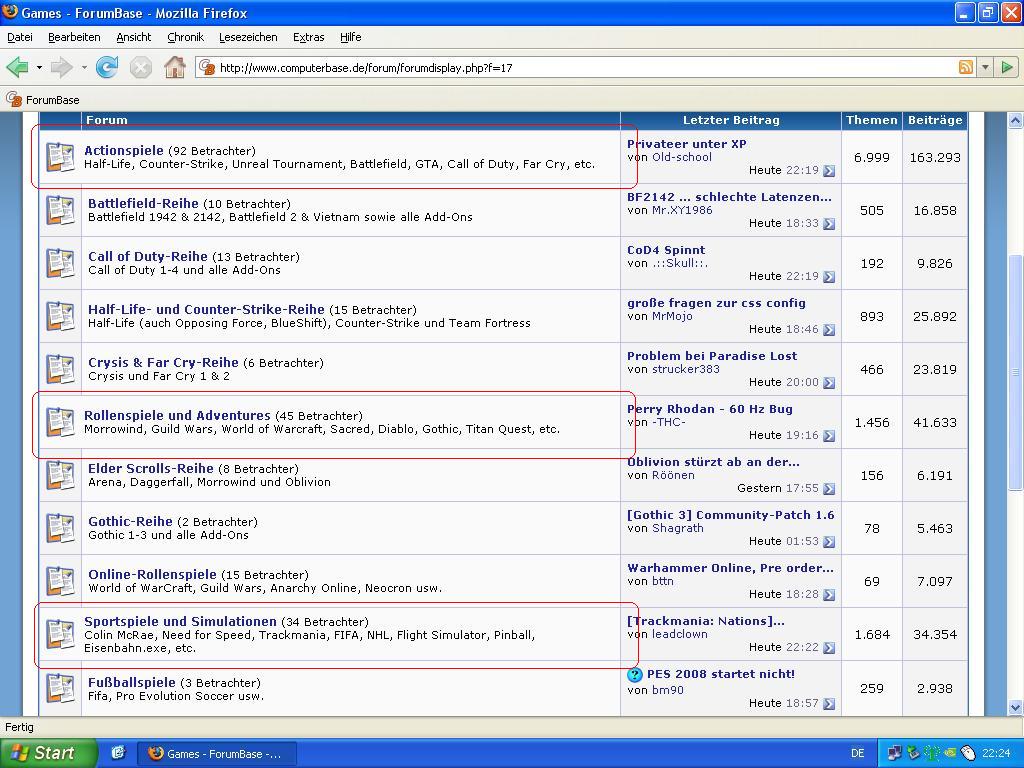Viewport: 1024px width, 768px height.
Task: Go to last post arrow for Privateer unter XP
Action: [x=829, y=170]
